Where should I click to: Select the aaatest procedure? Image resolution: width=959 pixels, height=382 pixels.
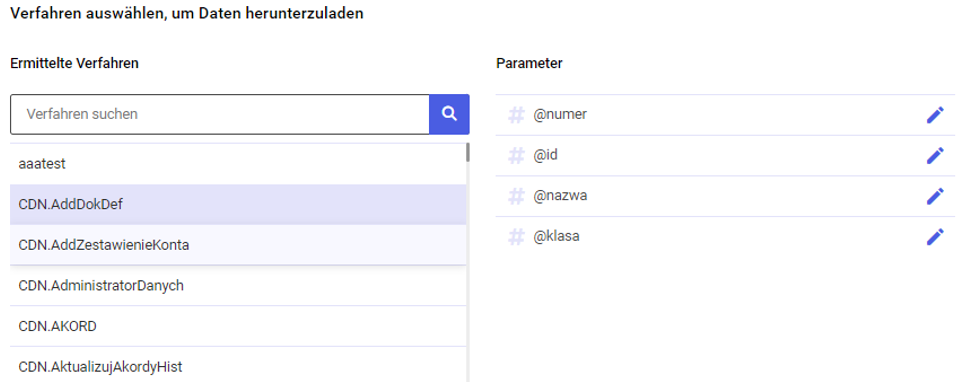click(x=238, y=164)
